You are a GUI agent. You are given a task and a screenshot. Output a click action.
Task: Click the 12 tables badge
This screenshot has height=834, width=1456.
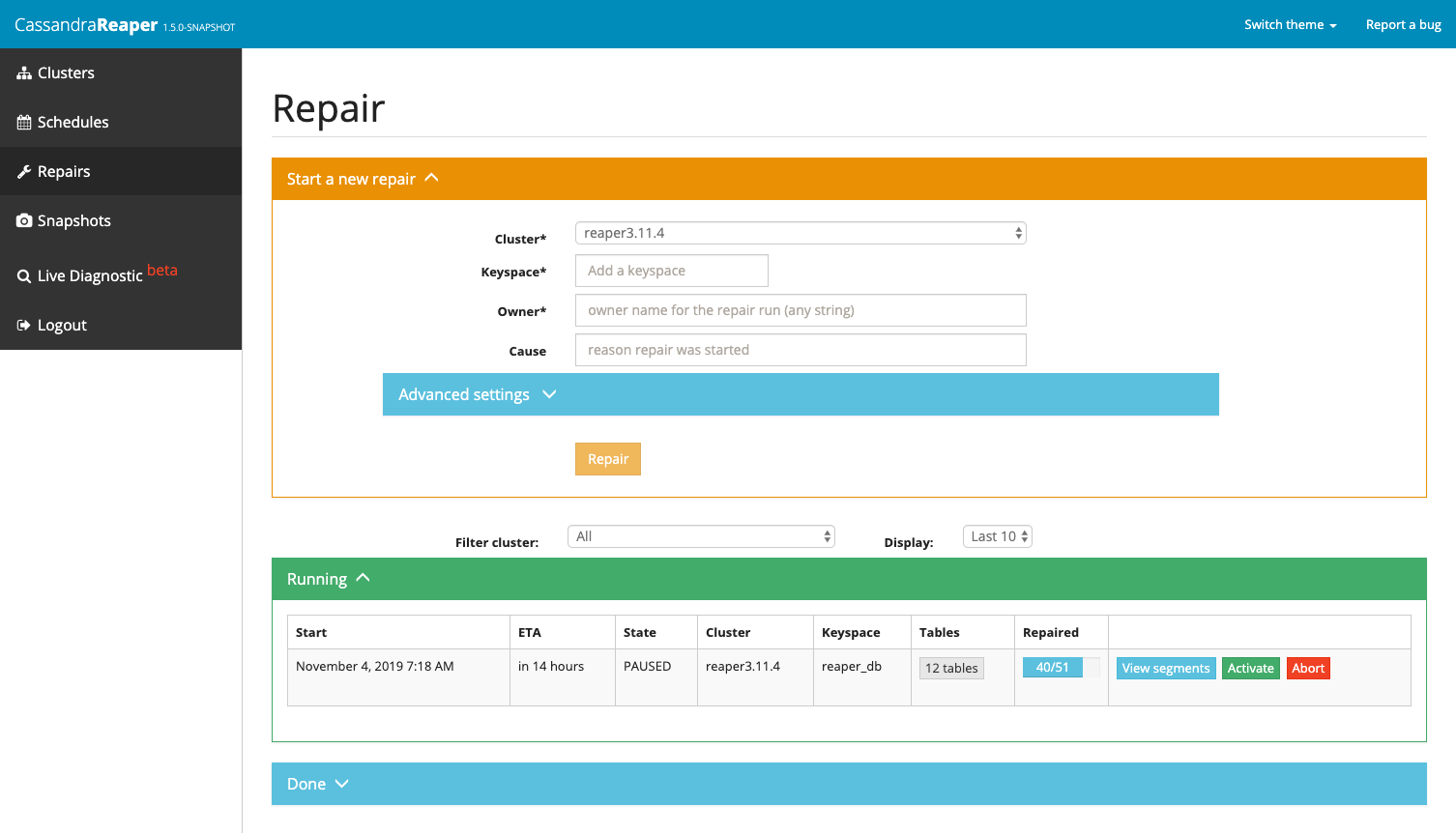[951, 668]
